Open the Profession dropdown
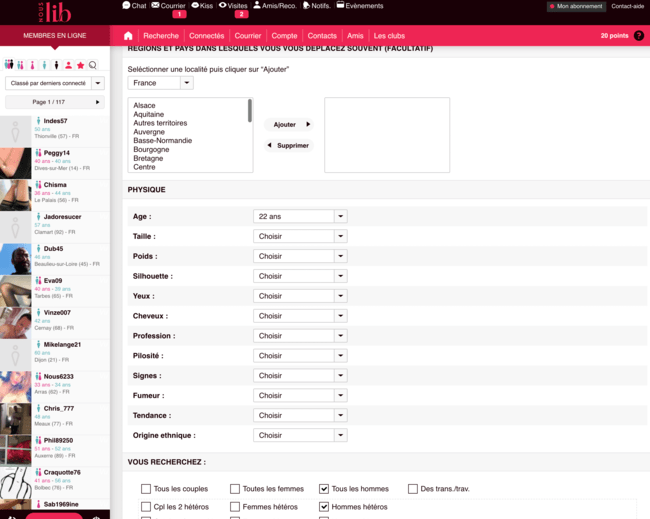This screenshot has height=519, width=650. [300, 336]
